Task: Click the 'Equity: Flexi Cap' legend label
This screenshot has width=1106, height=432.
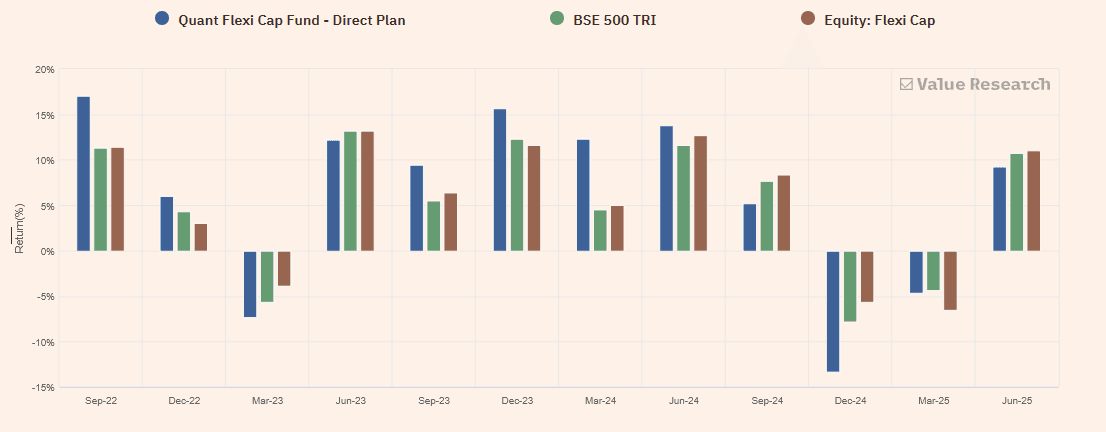Action: tap(880, 20)
